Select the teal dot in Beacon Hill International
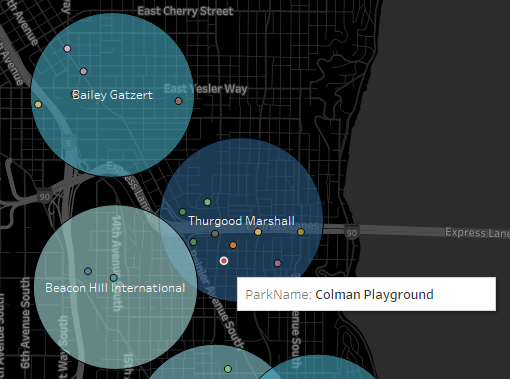 (x=114, y=278)
